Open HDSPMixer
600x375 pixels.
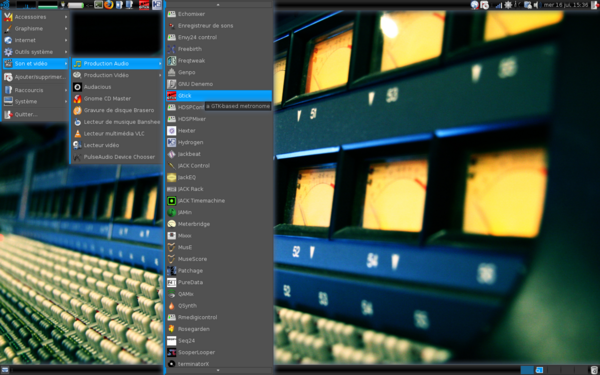pos(219,119)
